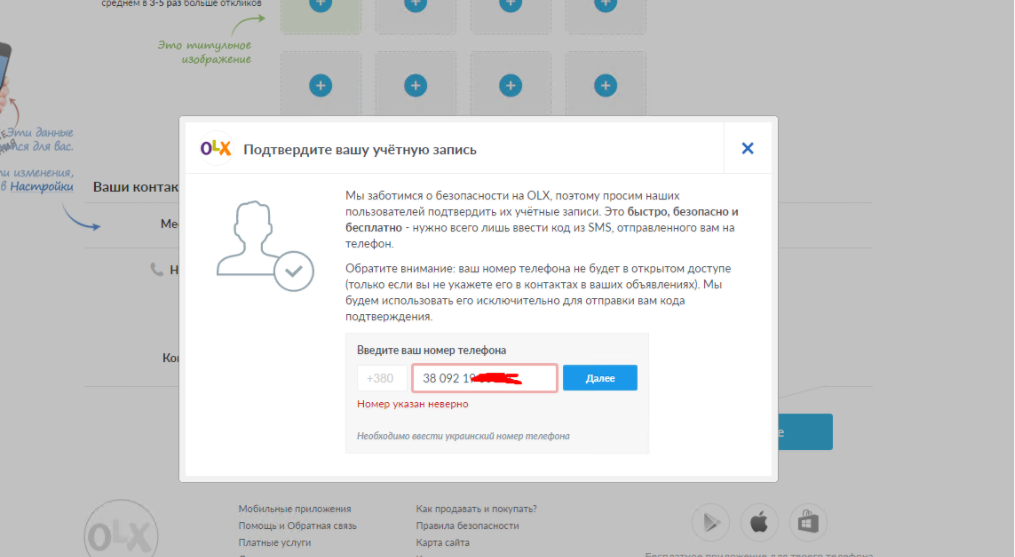Click the user profile checkmark illustration
Image resolution: width=1015 pixels, height=557 pixels.
click(265, 245)
